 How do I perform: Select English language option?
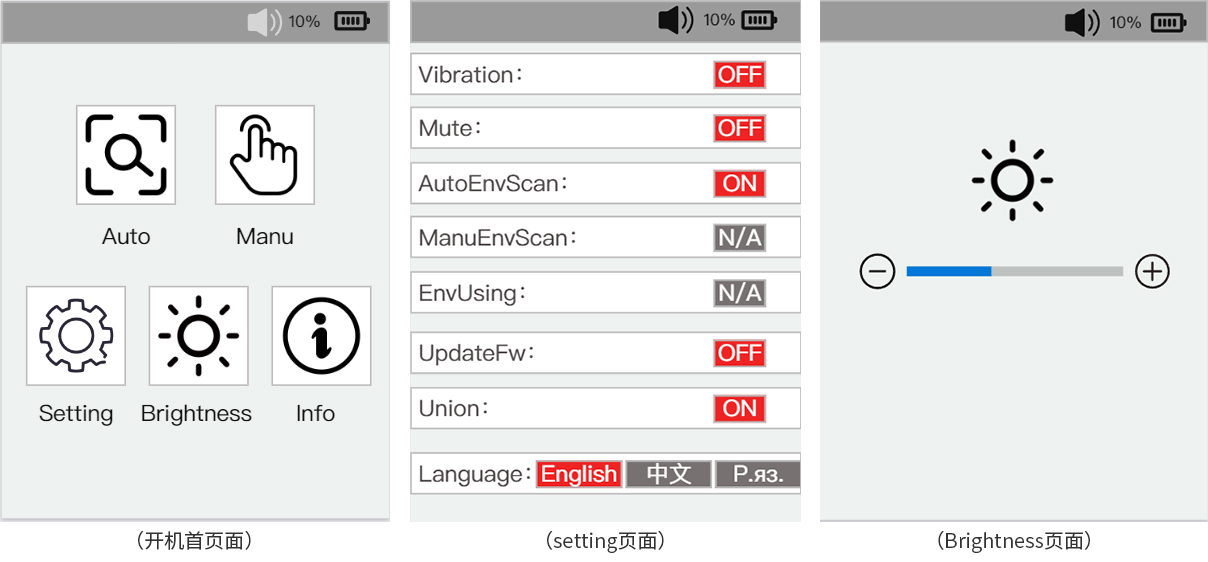(x=580, y=474)
